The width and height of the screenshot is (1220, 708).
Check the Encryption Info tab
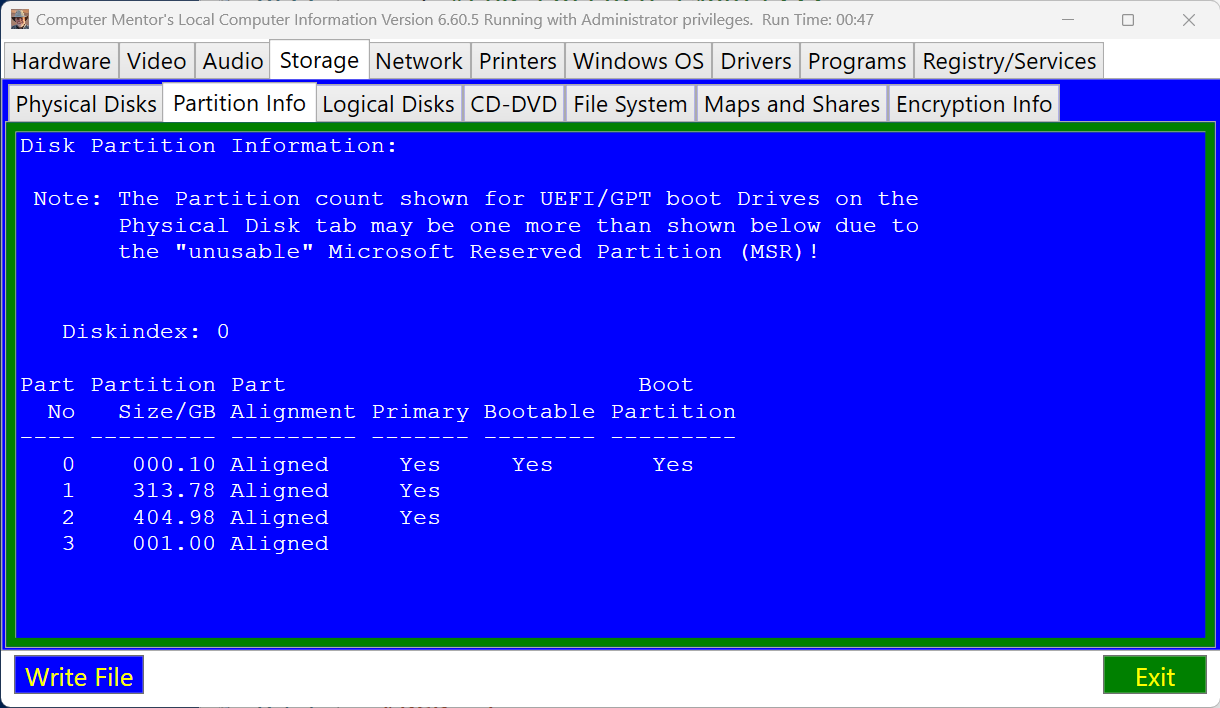click(973, 103)
